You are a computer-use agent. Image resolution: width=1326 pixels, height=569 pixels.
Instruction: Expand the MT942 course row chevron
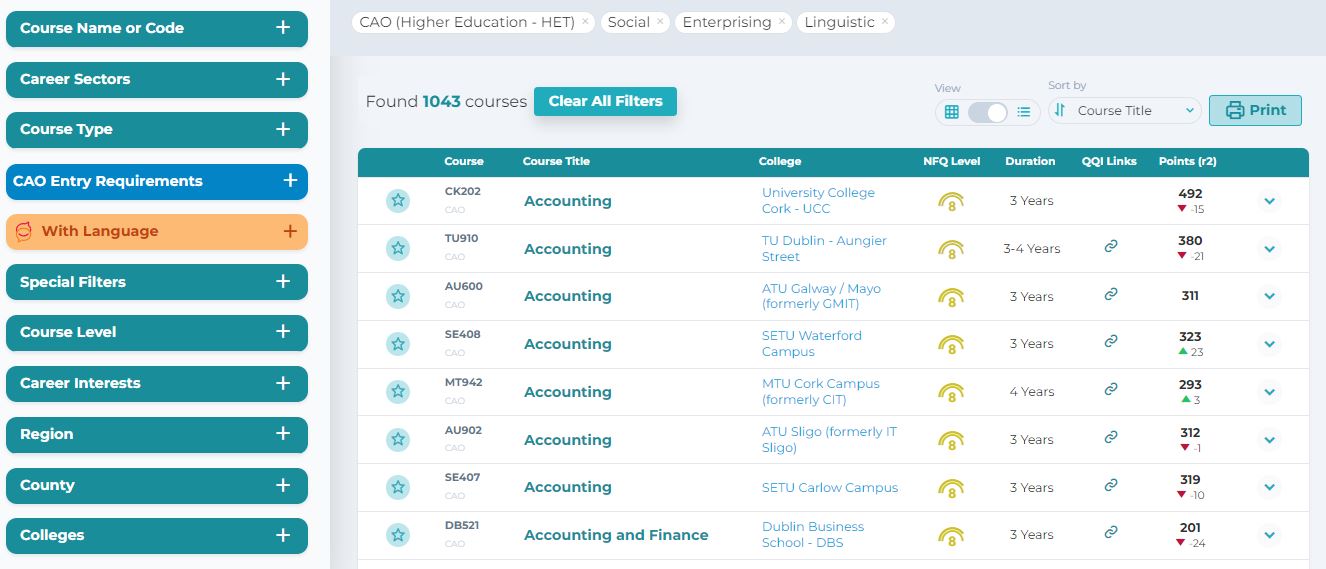(1269, 392)
